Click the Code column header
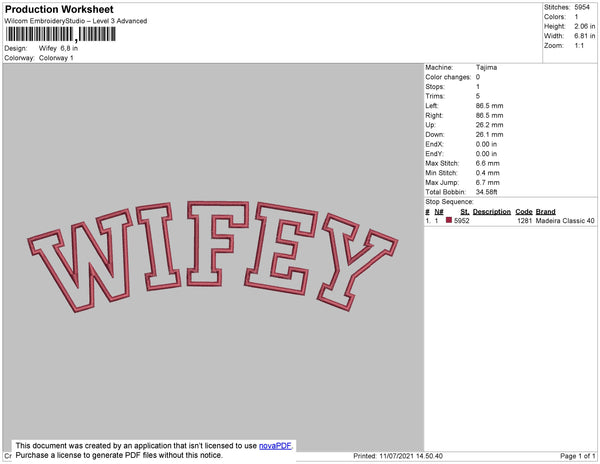The height and width of the screenshot is (464, 600). [524, 212]
